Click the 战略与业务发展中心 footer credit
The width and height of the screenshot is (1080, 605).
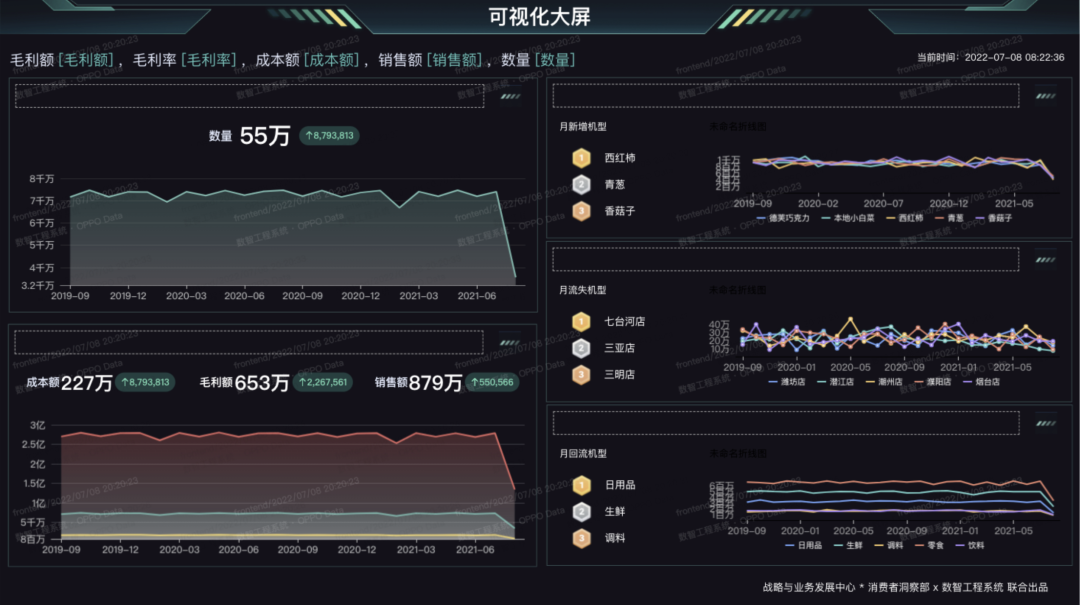pyautogui.click(x=809, y=587)
